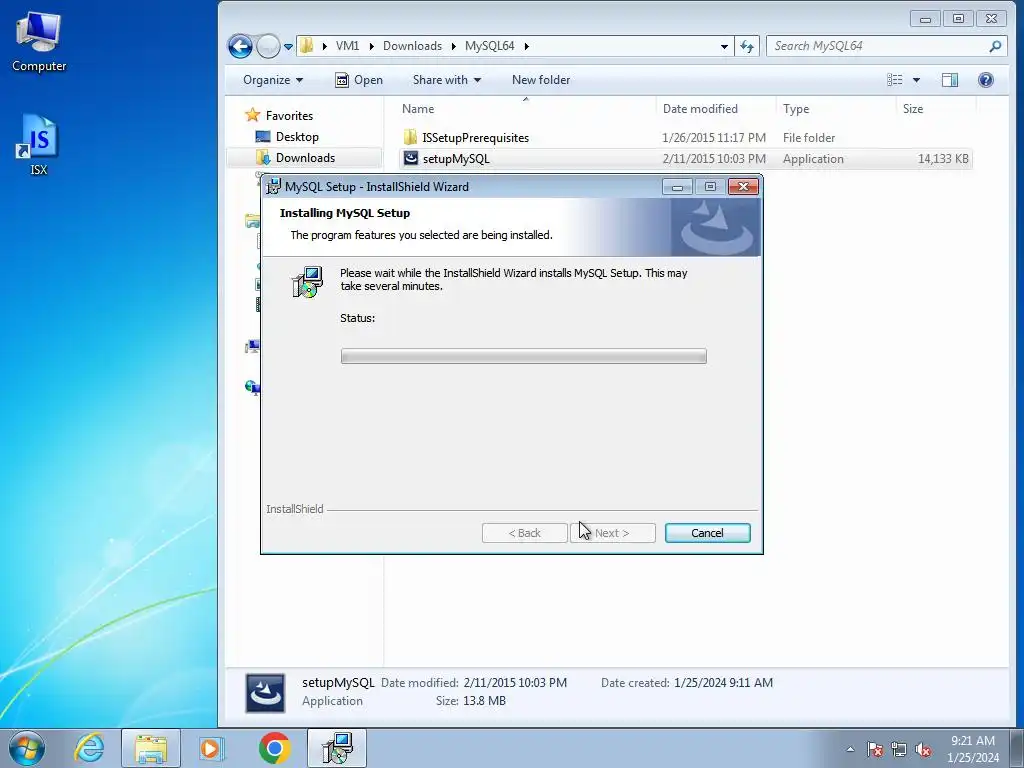Minimize the Explorer window
Viewport: 1024px width, 768px height.
[x=925, y=18]
